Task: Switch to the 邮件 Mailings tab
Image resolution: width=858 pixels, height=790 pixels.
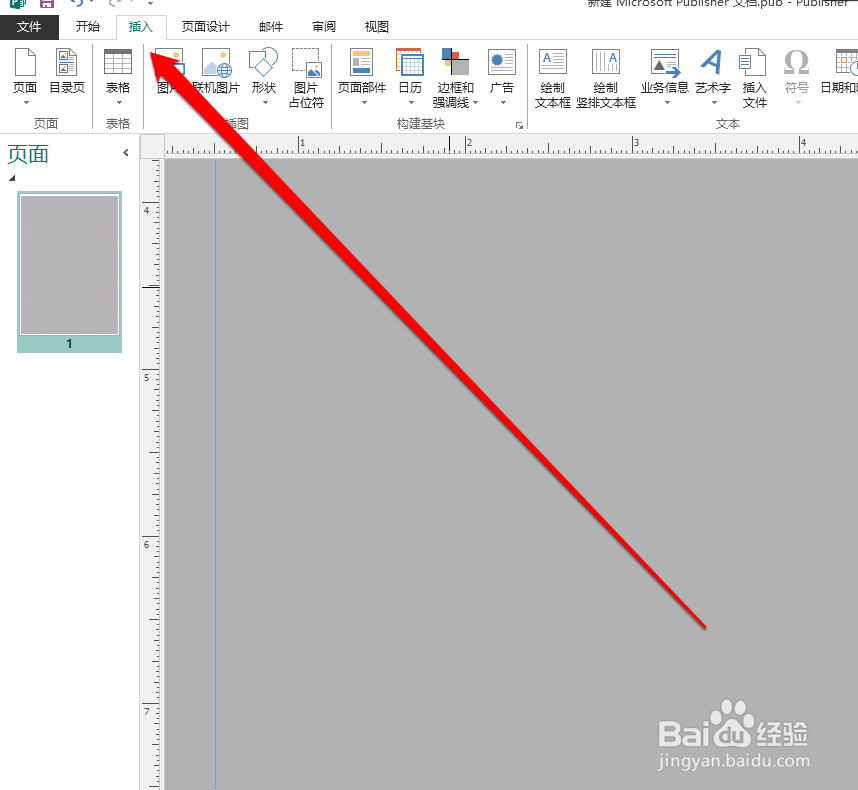Action: (271, 27)
